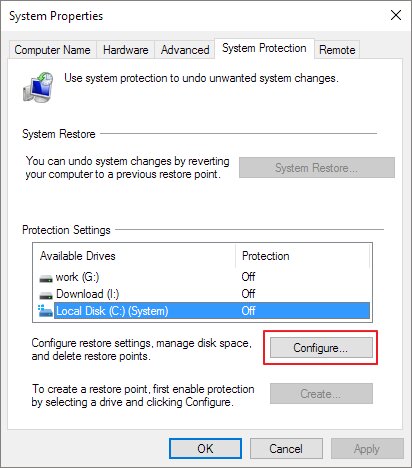
Task: Click the system protection computer icon
Action: pos(38,87)
